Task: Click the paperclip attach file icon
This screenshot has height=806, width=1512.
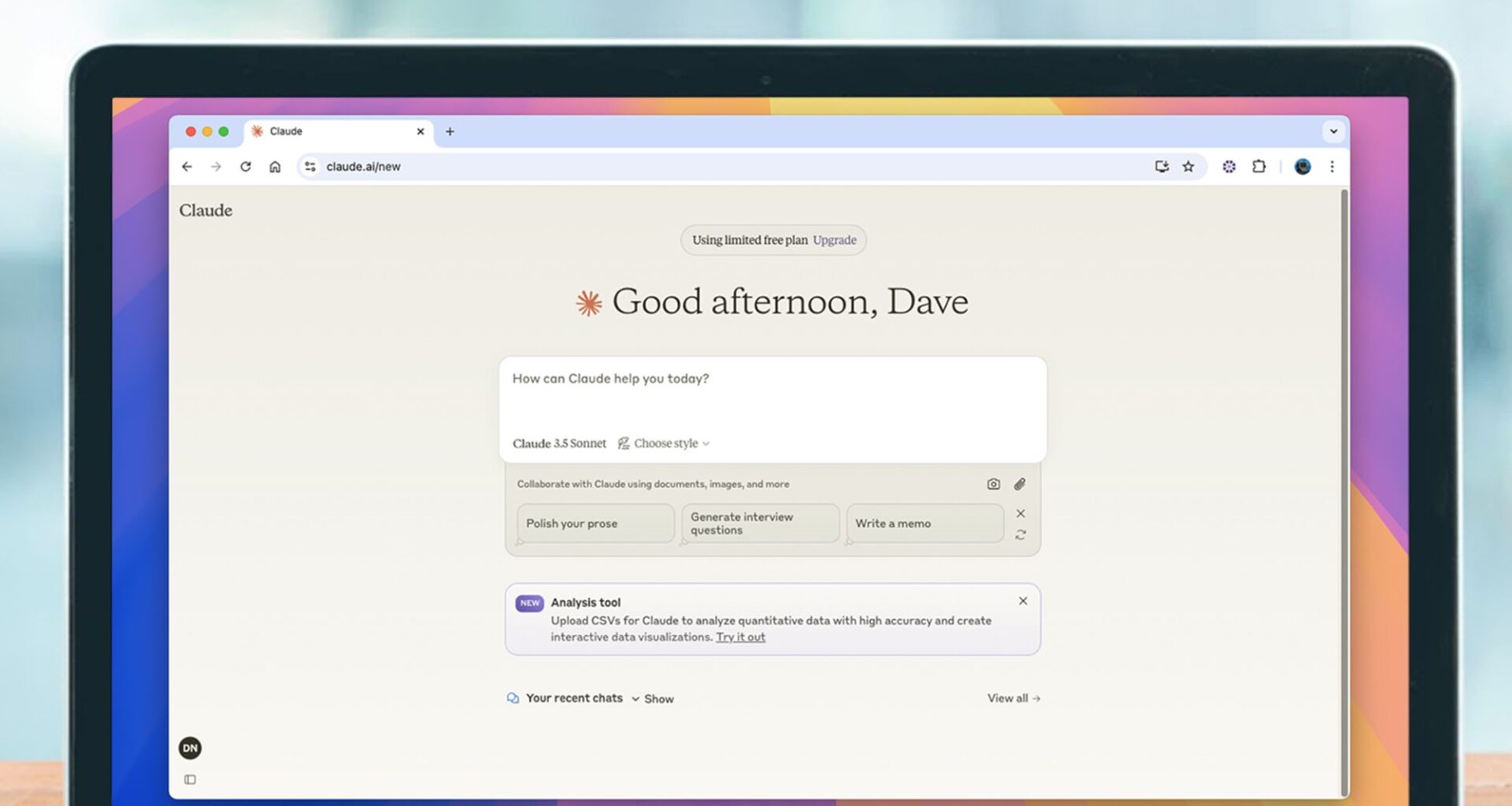Action: point(1020,484)
